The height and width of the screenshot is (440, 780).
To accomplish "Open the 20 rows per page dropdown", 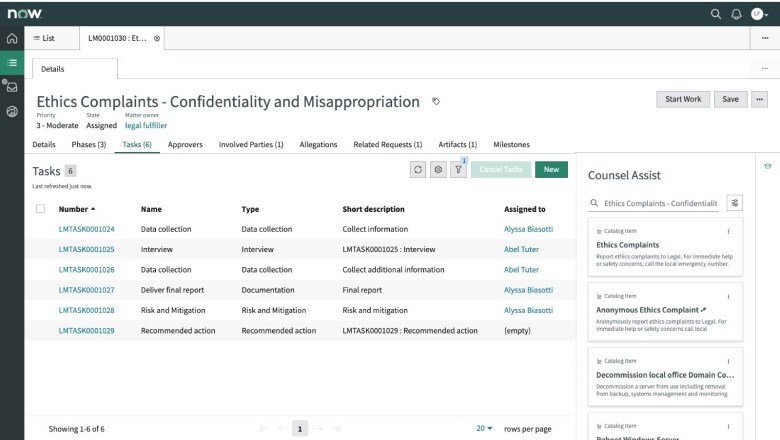I will (484, 428).
